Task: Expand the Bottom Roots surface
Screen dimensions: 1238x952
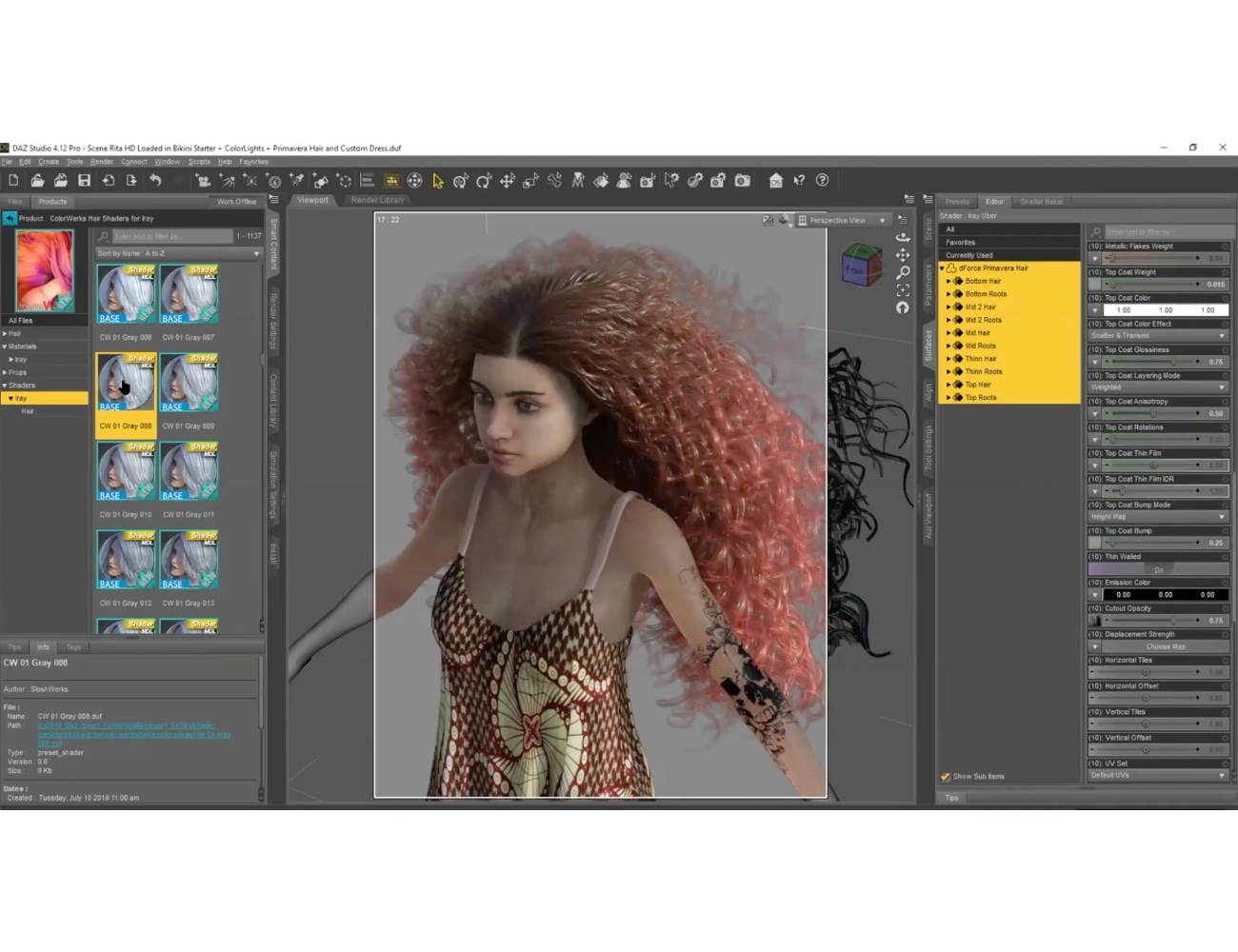Action: (948, 294)
